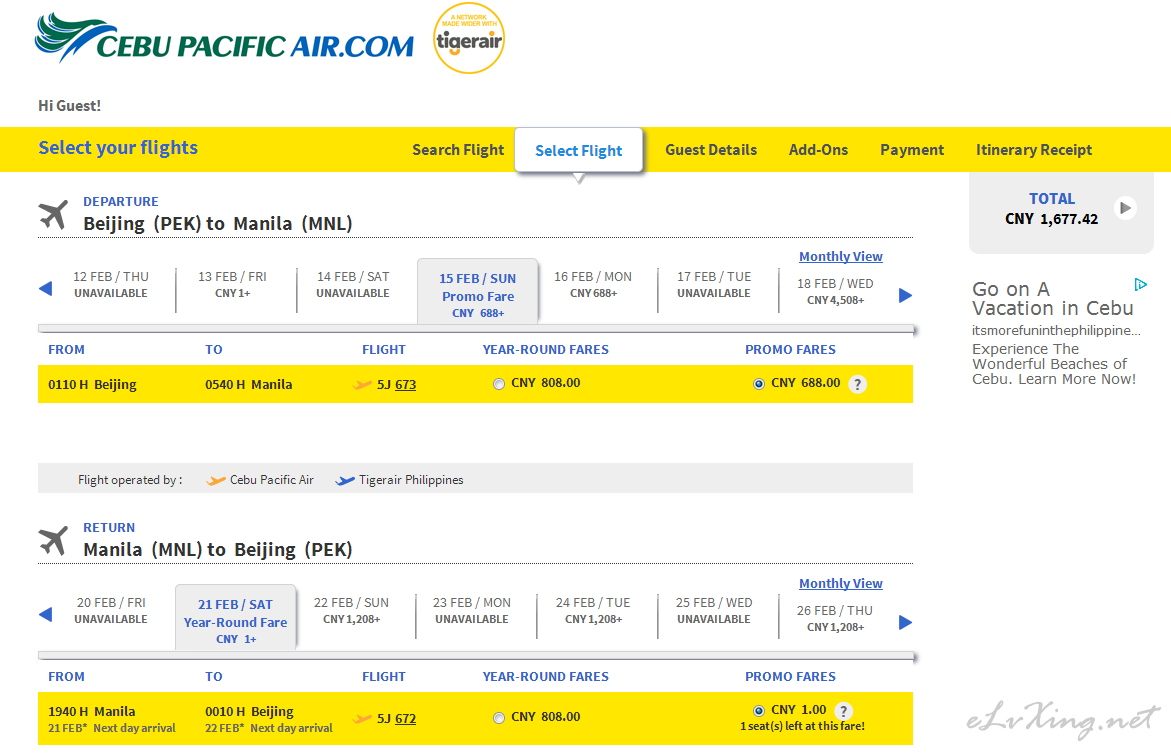Click 0010 H Beijing arrival time
Screen dimensions: 1171x753
249,711
